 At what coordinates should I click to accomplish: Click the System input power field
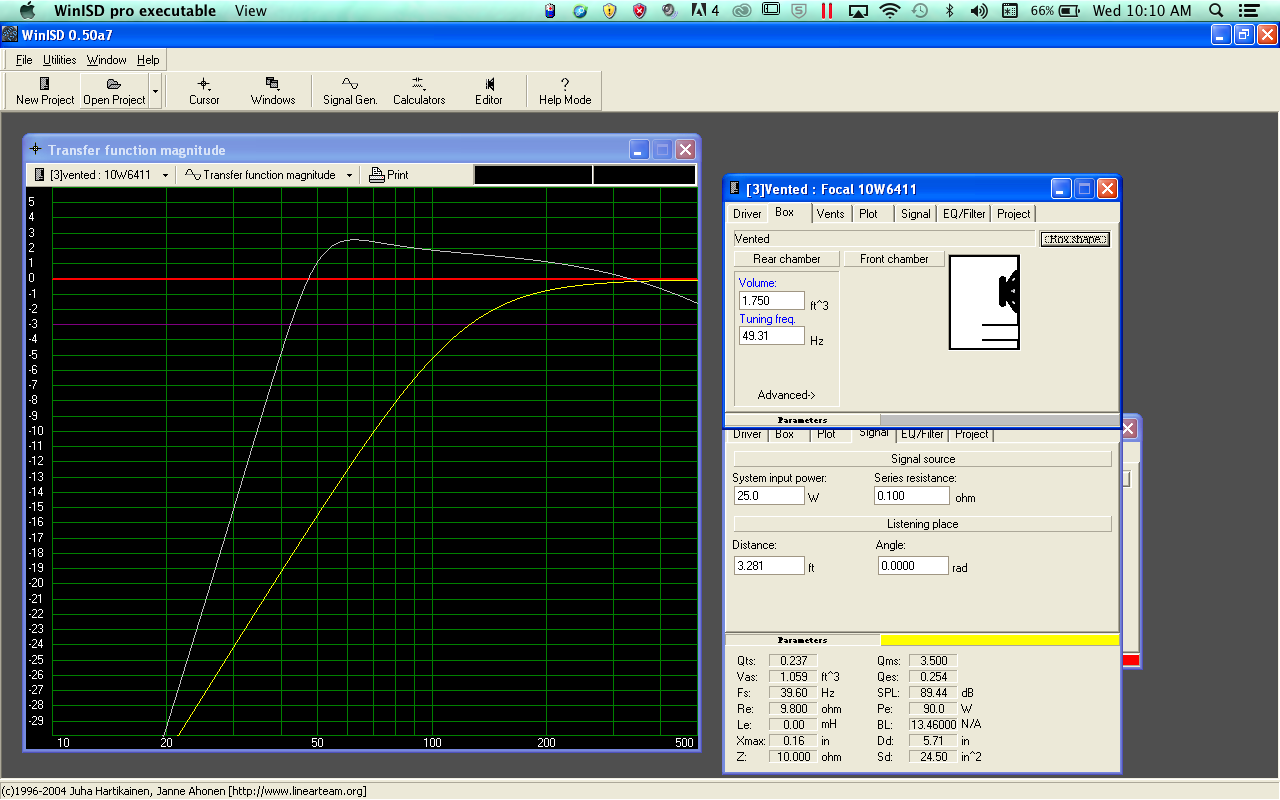[x=768, y=496]
